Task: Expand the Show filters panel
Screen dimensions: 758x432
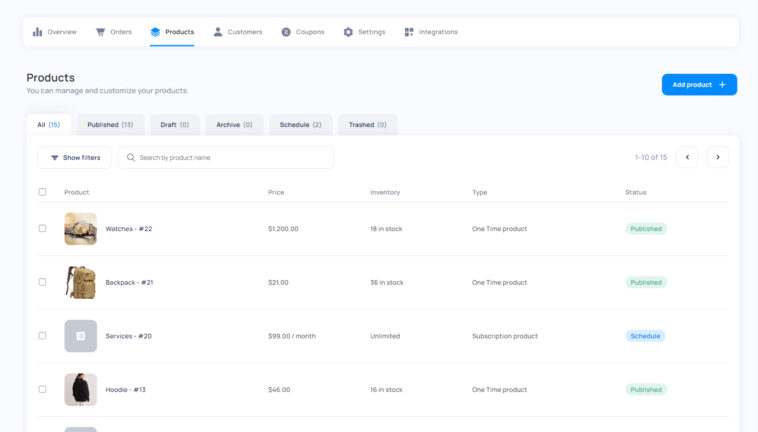Action: [74, 158]
